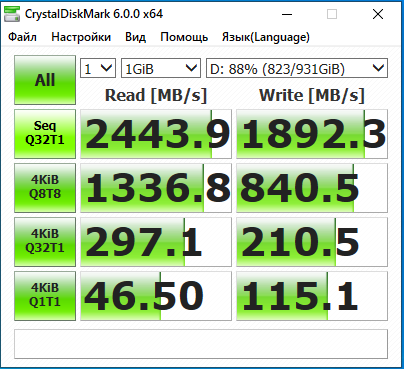Select the 4KiB Q8T8 read value 1336.8

click(156, 188)
